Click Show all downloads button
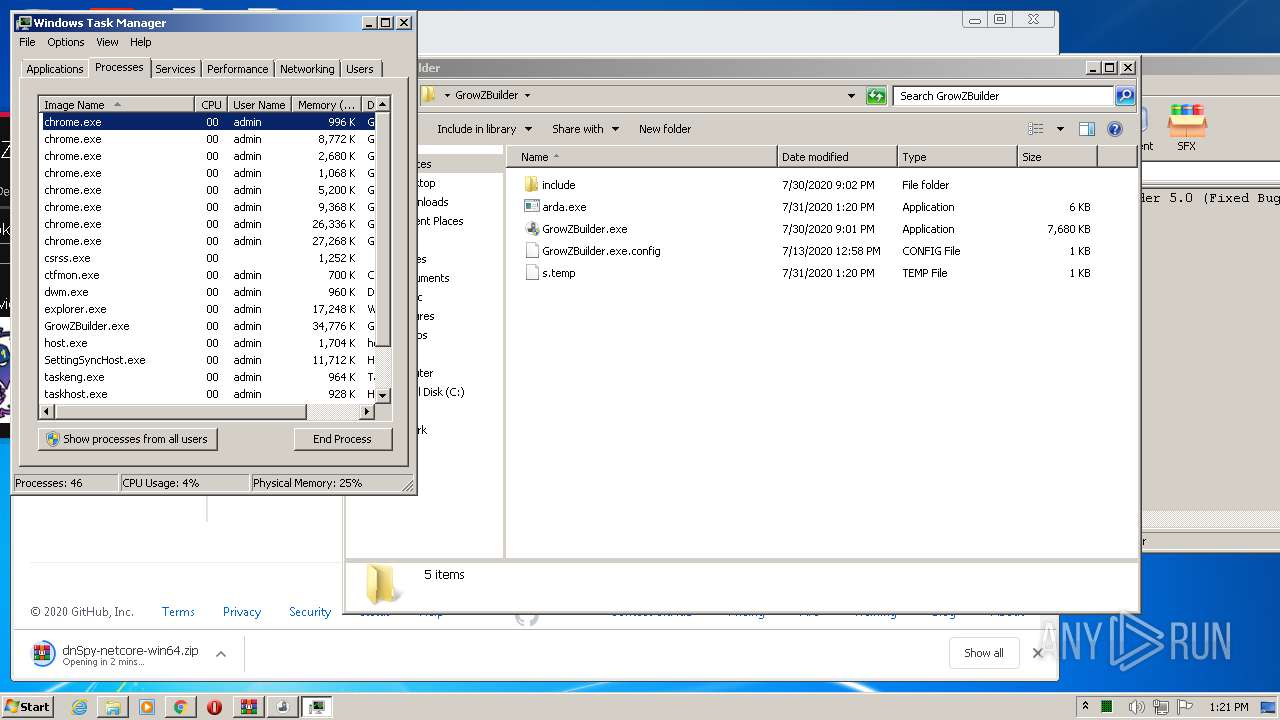The height and width of the screenshot is (720, 1280). [984, 653]
